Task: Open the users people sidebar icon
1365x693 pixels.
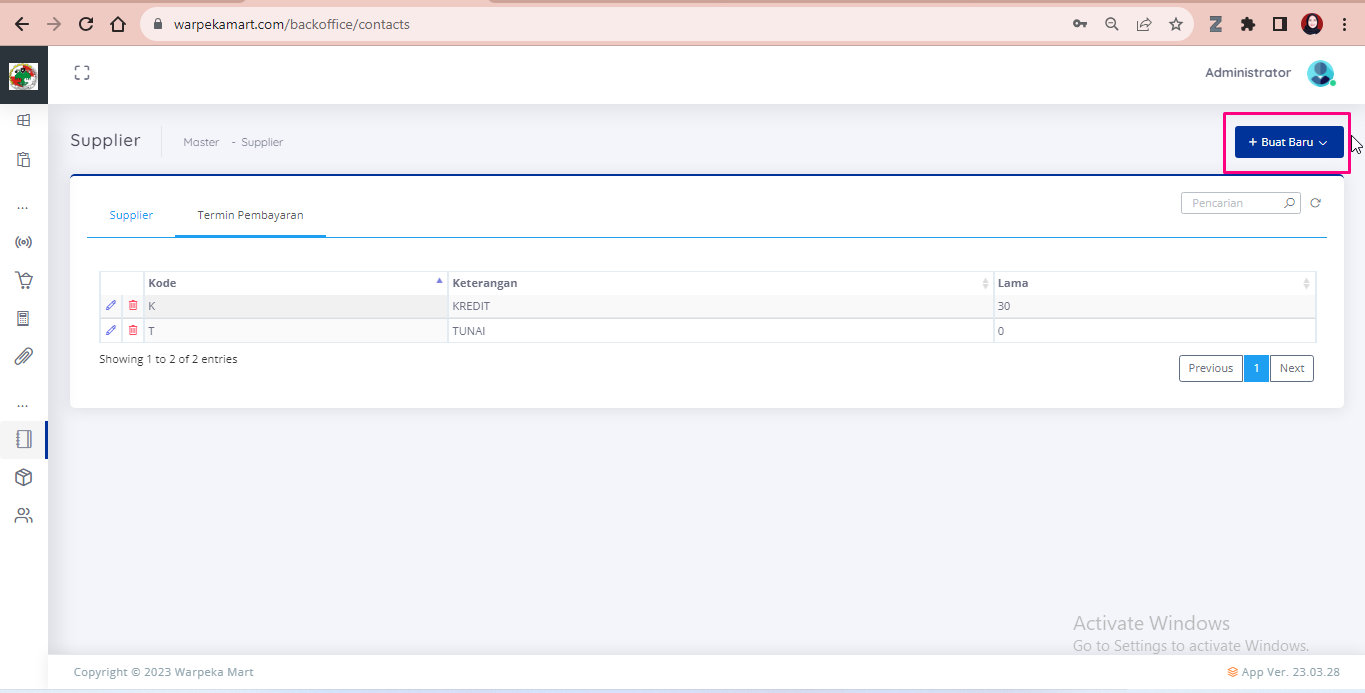Action: [x=24, y=516]
